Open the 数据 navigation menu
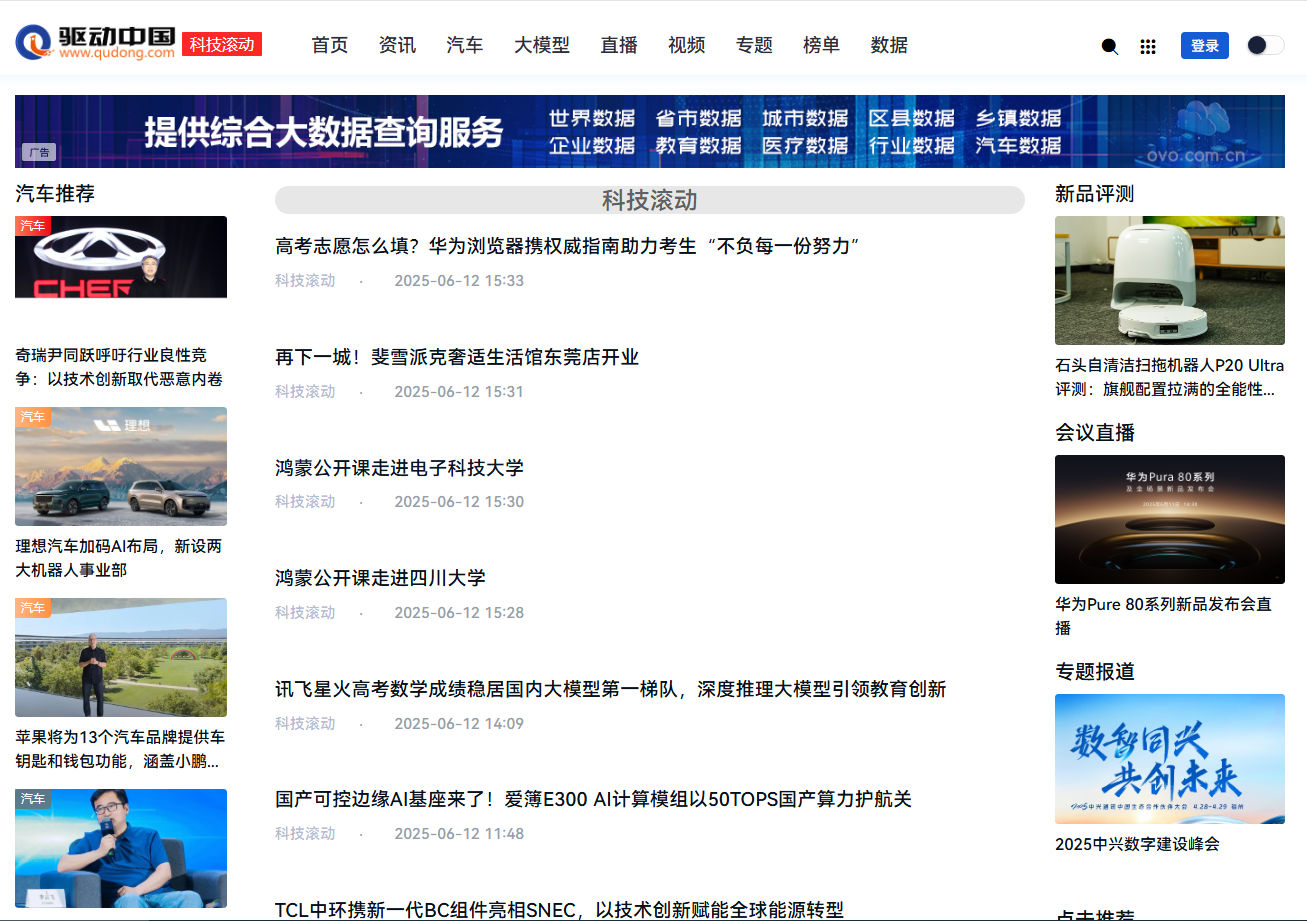Screen dimensions: 1307x921 coord(888,45)
